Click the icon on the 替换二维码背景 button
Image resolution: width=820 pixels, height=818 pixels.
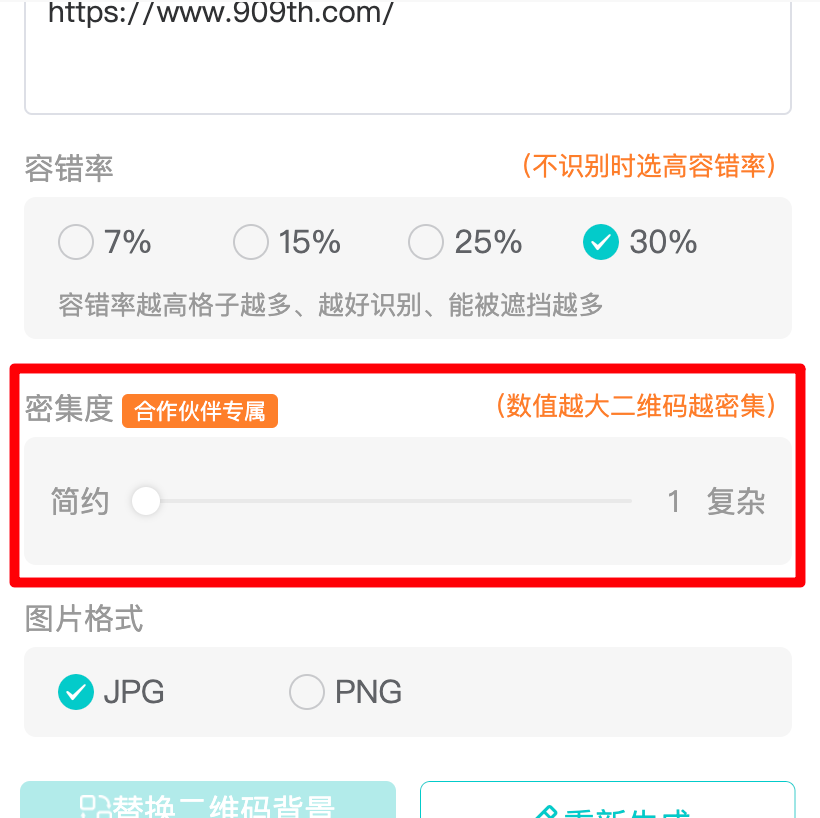coord(94,808)
